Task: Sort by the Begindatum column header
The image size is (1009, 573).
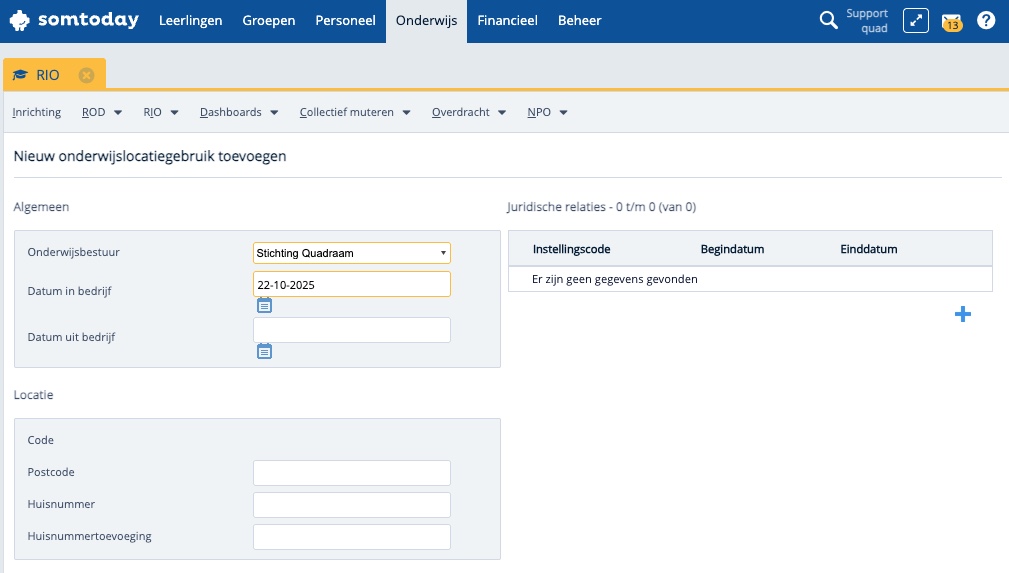Action: pyautogui.click(x=732, y=249)
